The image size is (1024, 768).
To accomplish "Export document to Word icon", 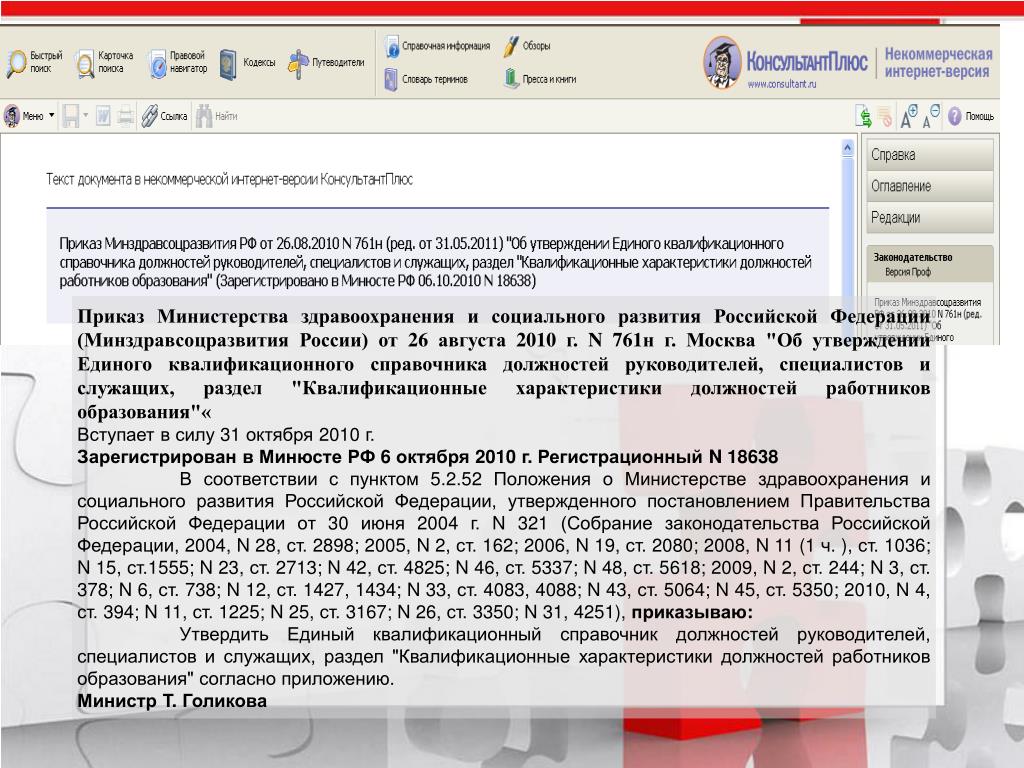I will (x=103, y=116).
